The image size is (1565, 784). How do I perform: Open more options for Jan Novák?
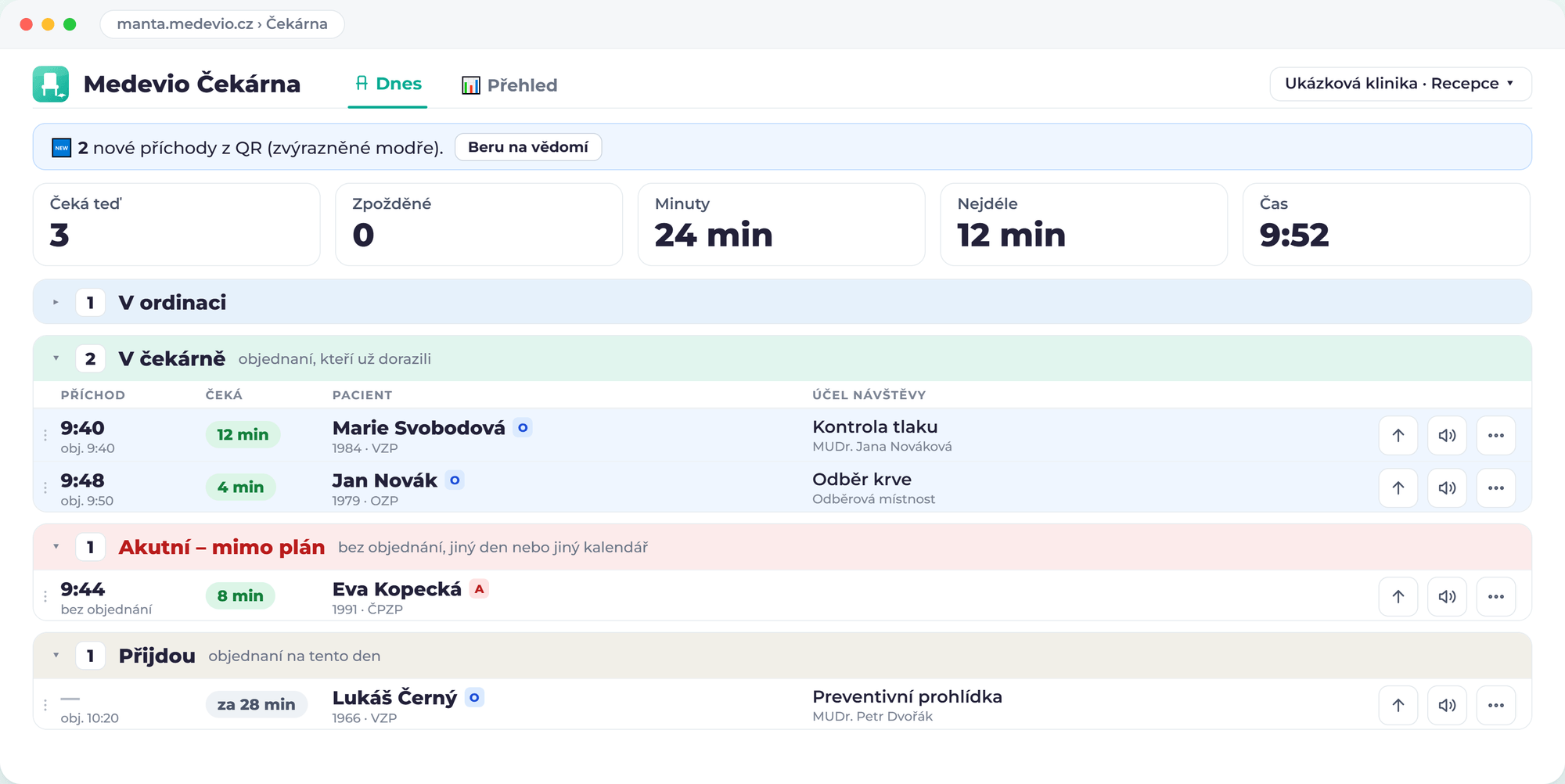[1496, 488]
